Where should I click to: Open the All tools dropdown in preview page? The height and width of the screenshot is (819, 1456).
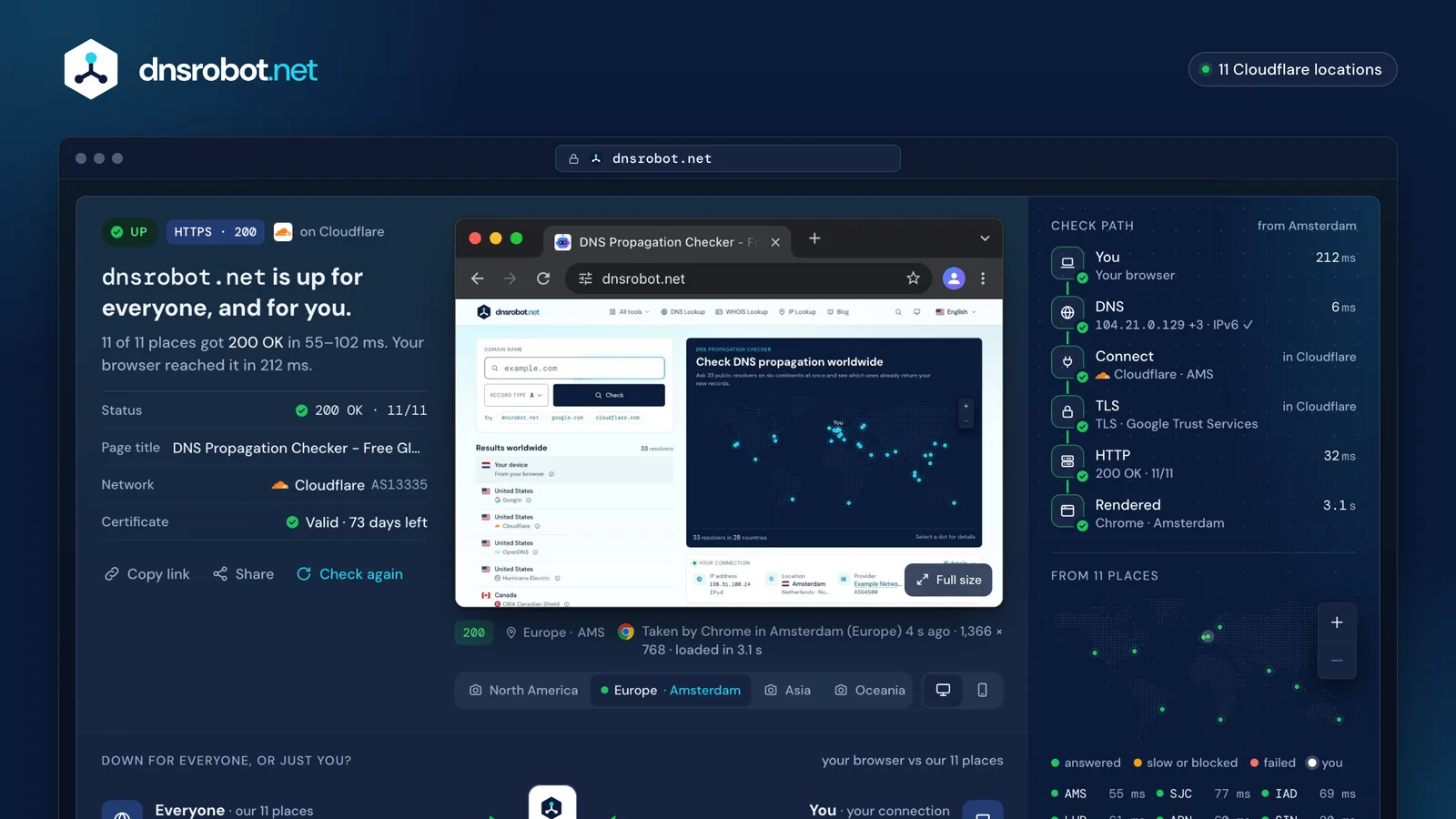pyautogui.click(x=630, y=312)
